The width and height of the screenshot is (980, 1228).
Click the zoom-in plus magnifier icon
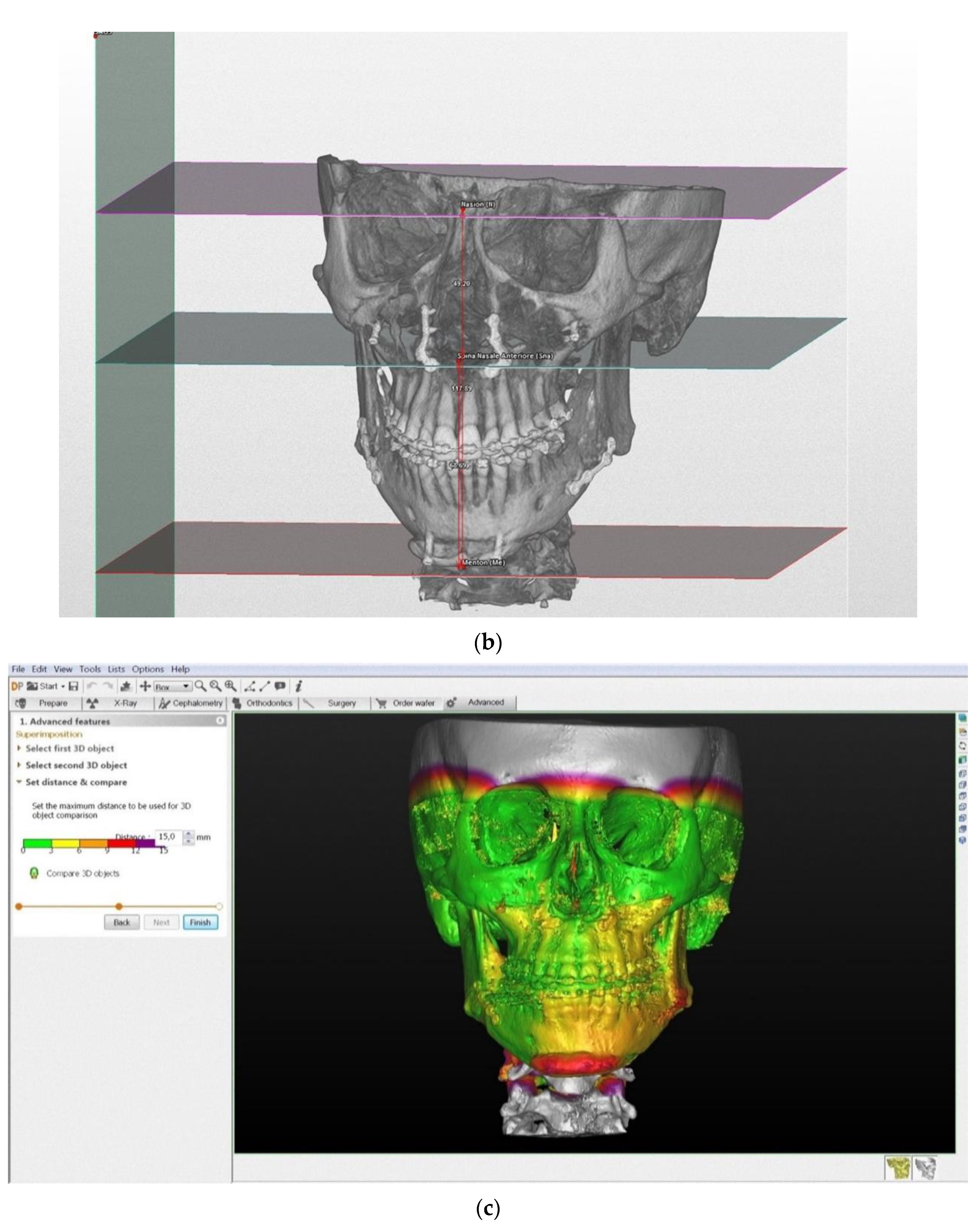point(230,686)
